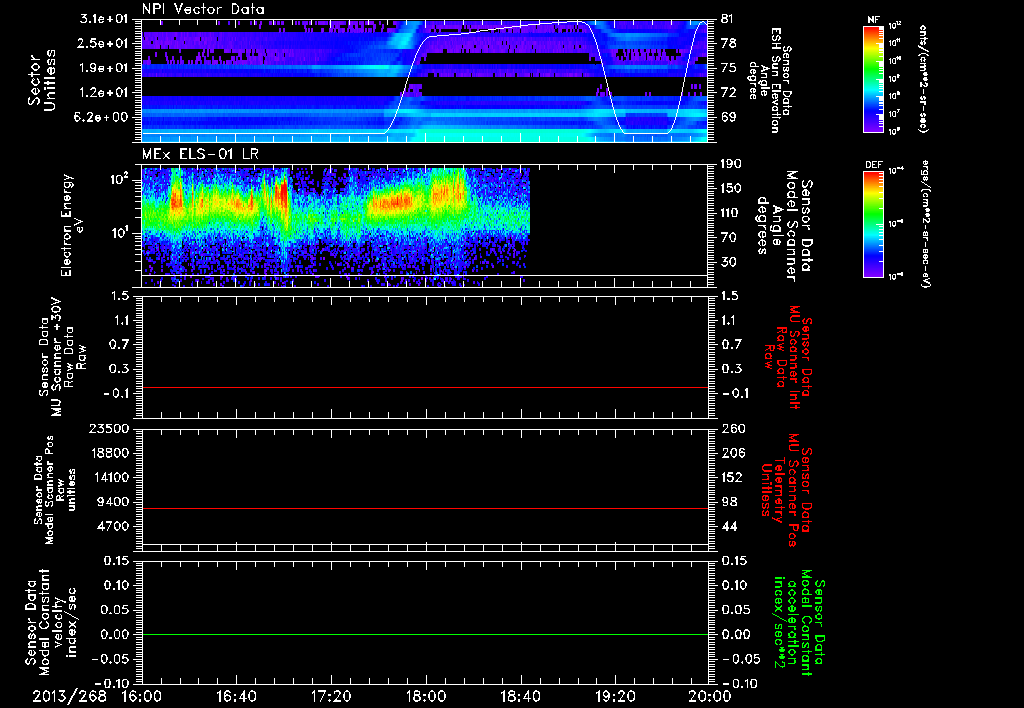Click the 17:20 time tick label
1024x708 pixels.
pos(331,696)
